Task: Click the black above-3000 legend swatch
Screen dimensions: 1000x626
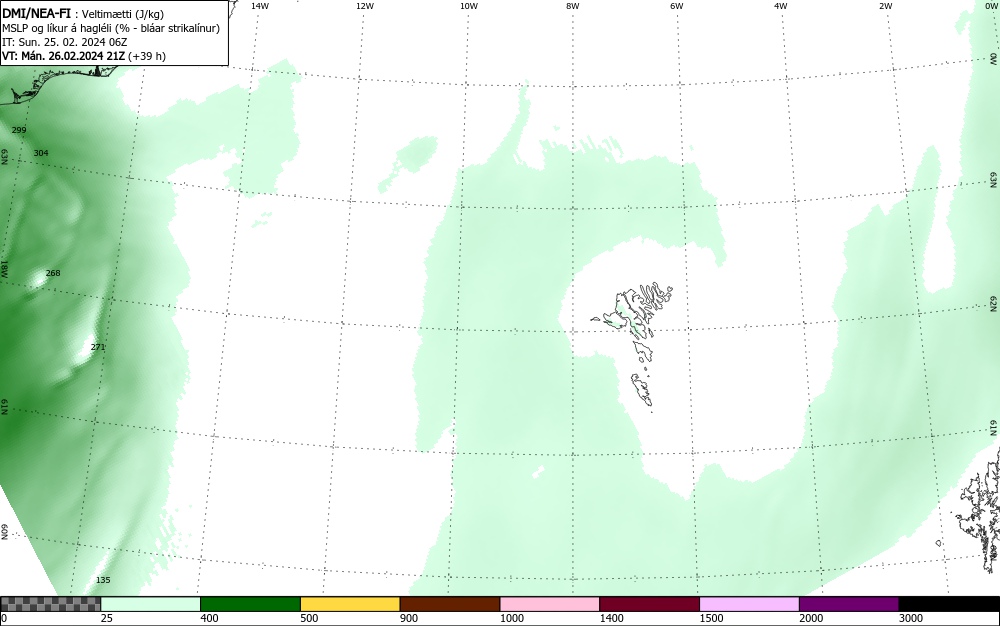Action: [949, 604]
